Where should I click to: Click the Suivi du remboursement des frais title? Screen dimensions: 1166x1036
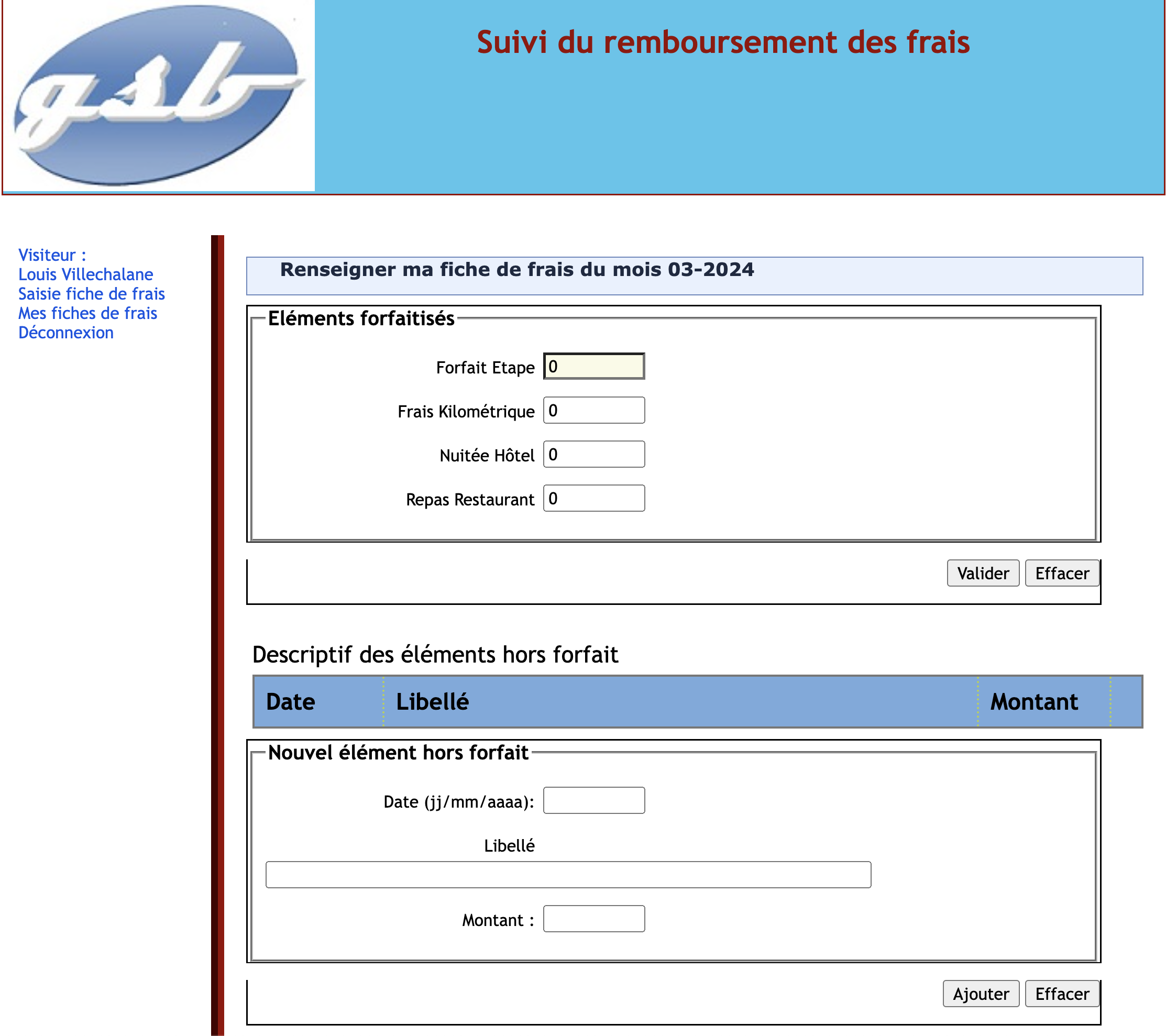coord(723,42)
